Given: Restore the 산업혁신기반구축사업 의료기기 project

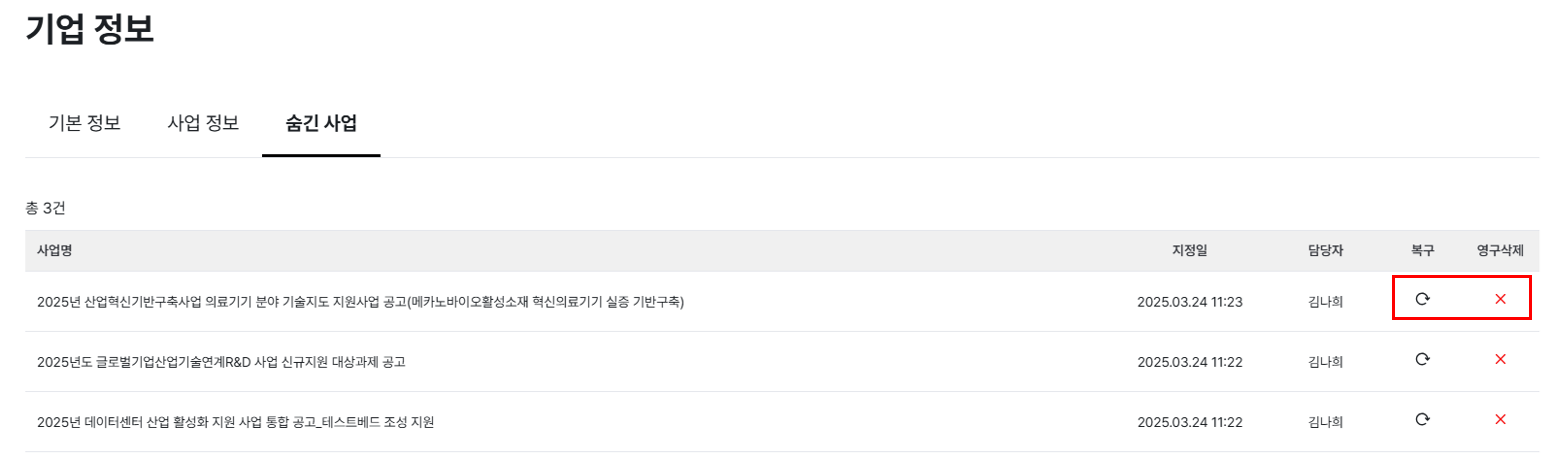Looking at the screenshot, I should pyautogui.click(x=1422, y=299).
